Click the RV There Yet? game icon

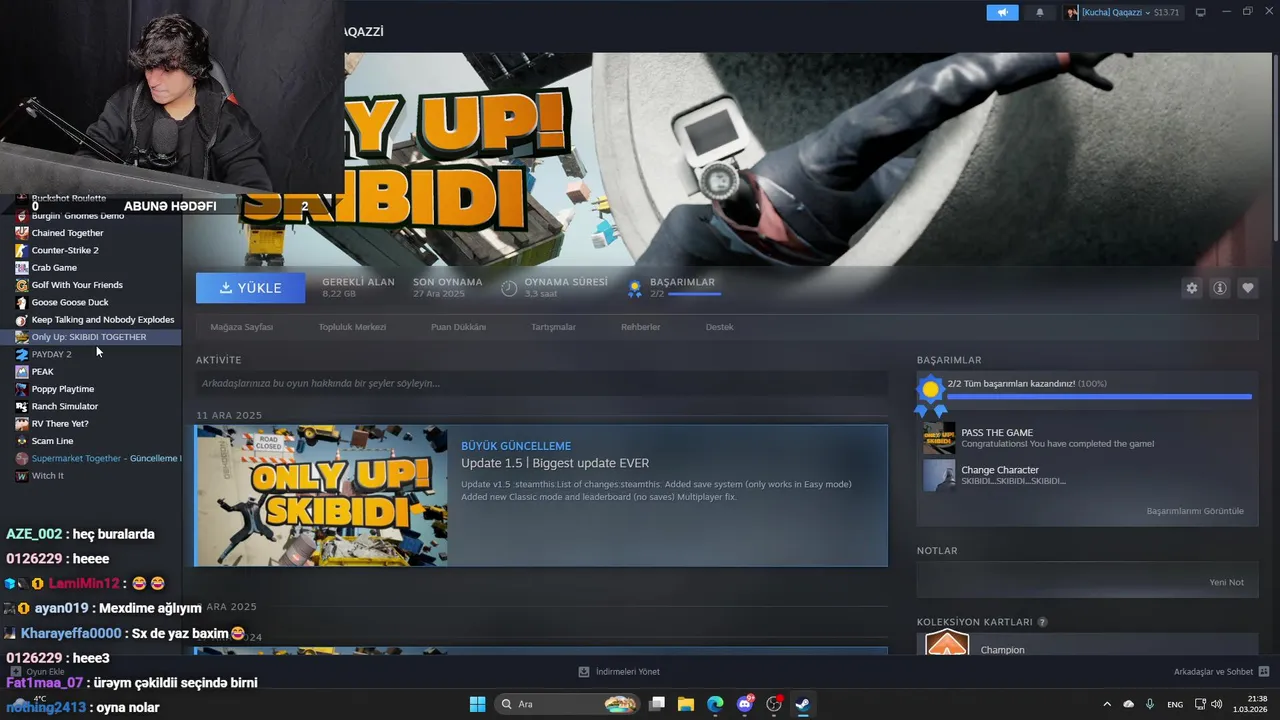click(x=22, y=424)
